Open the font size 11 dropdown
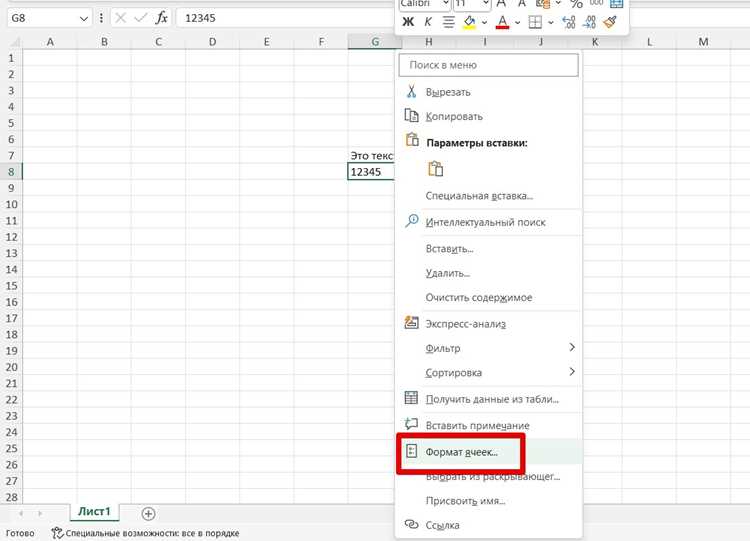This screenshot has height=541, width=750. click(x=486, y=4)
